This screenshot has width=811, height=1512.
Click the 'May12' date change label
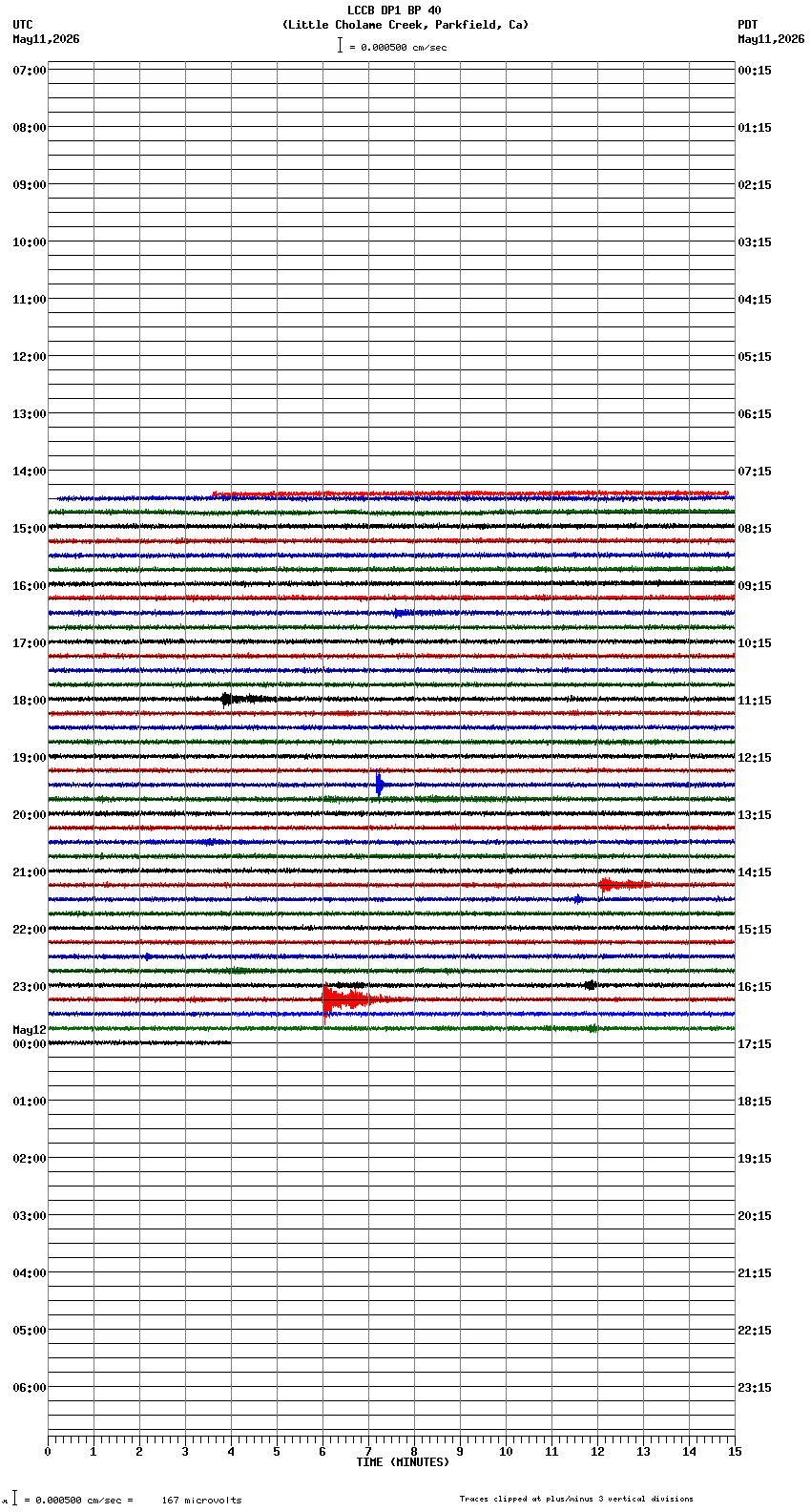(x=29, y=1030)
